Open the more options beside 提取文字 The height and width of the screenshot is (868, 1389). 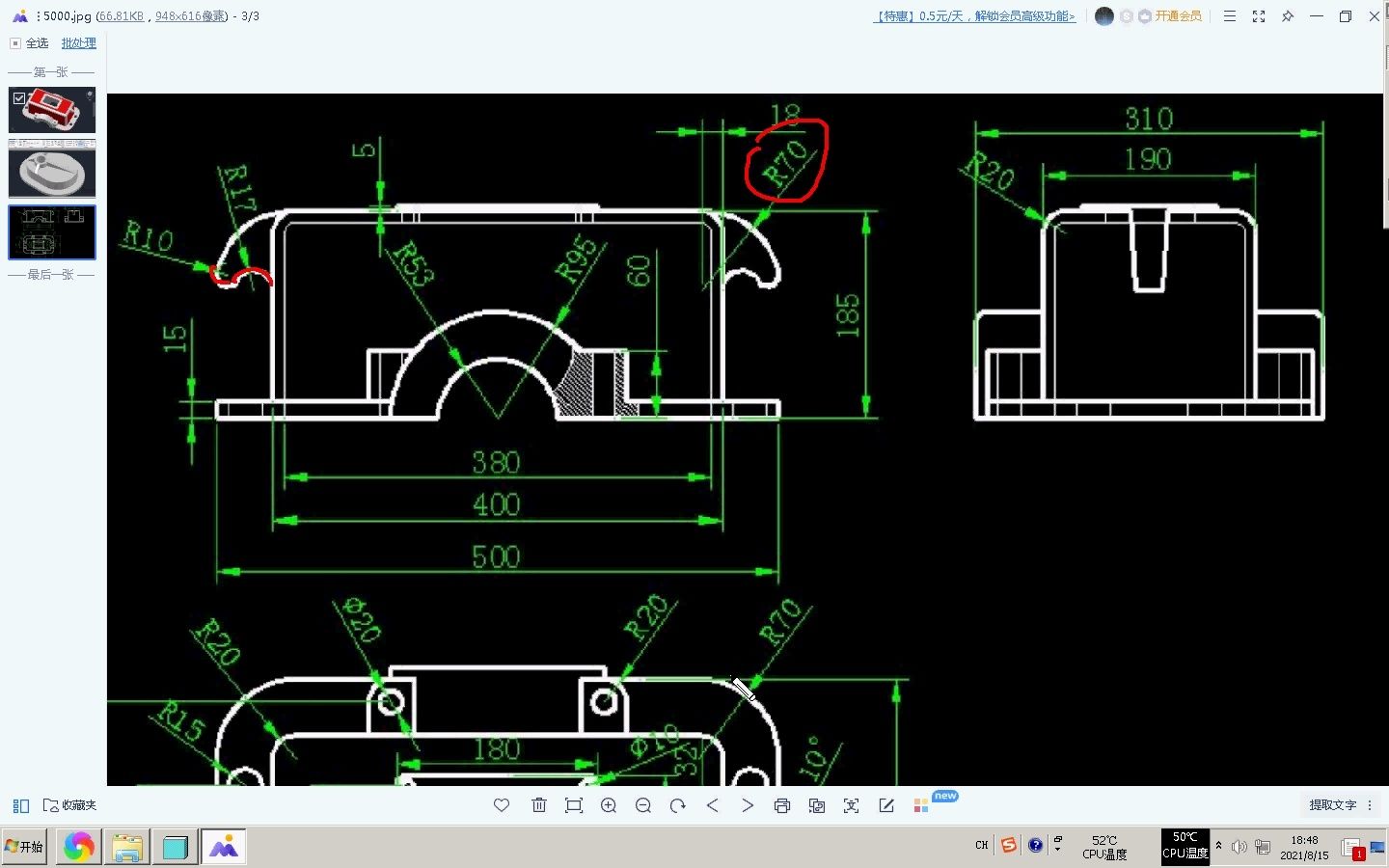point(1370,805)
